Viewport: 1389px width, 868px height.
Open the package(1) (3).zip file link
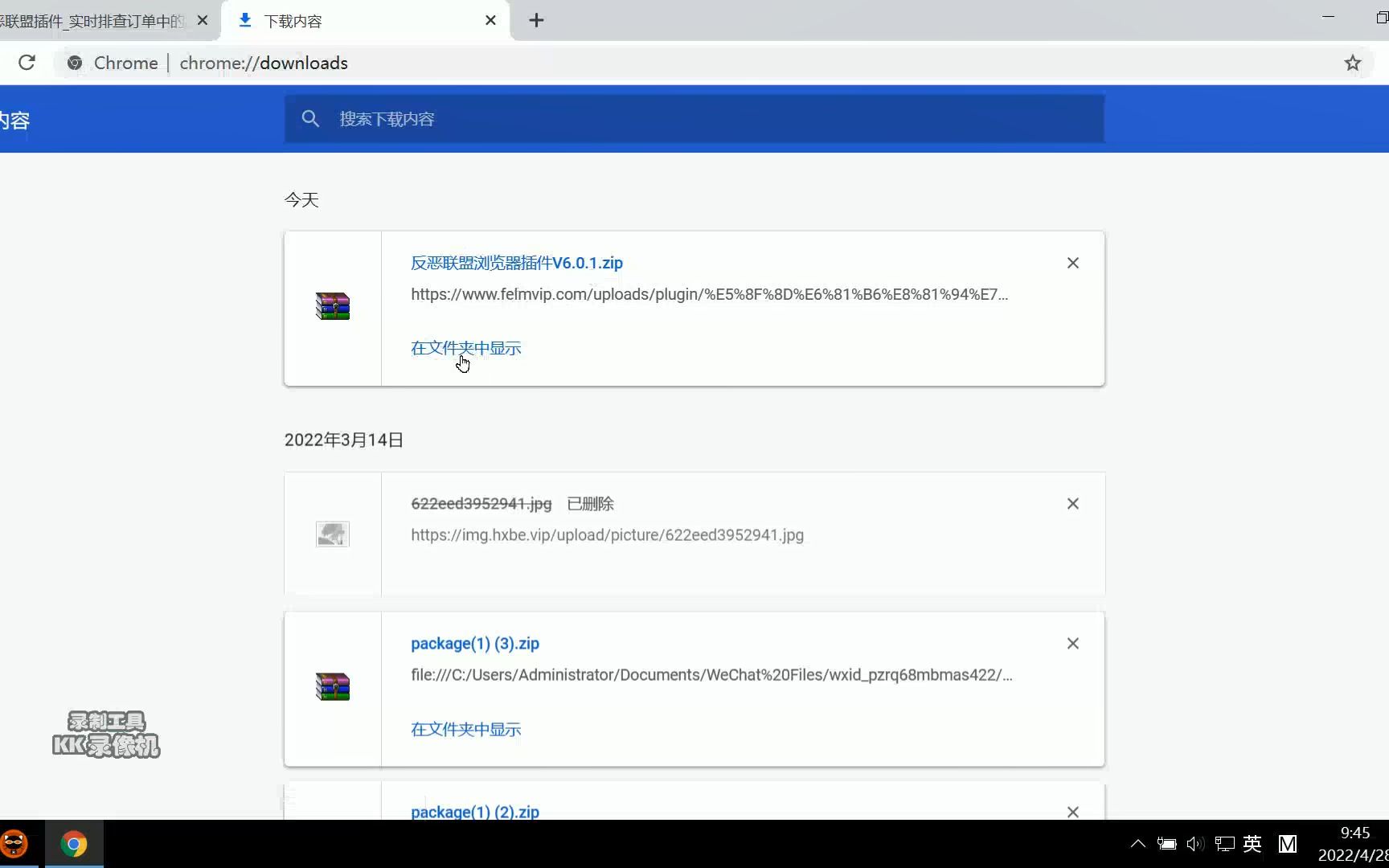[475, 644]
